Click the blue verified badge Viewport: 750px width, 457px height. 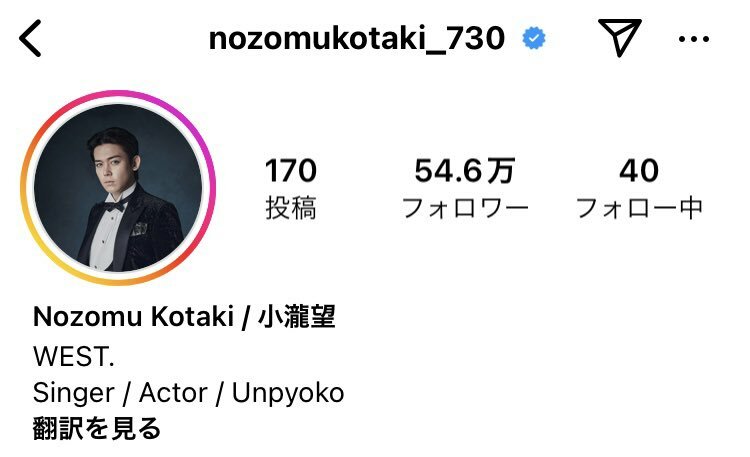[x=534, y=38]
